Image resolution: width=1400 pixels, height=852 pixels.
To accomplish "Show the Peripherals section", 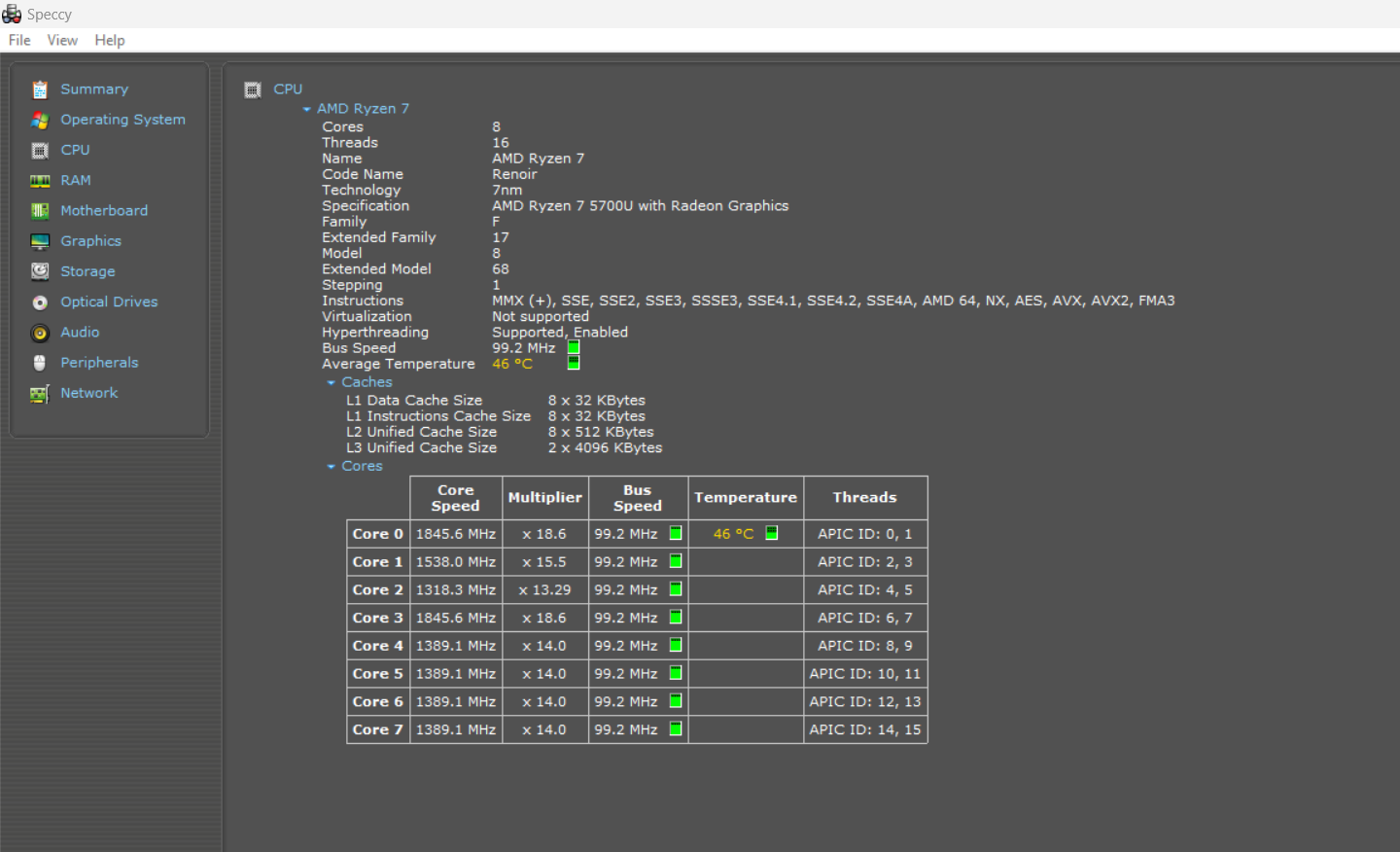I will click(99, 363).
